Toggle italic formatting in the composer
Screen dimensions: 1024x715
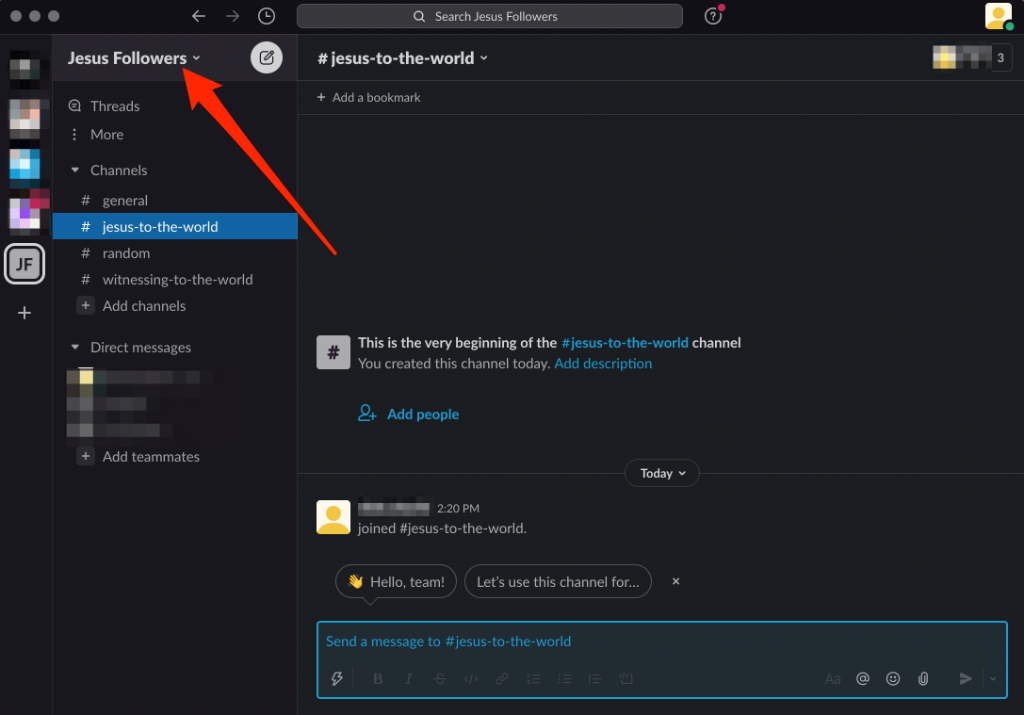click(408, 678)
